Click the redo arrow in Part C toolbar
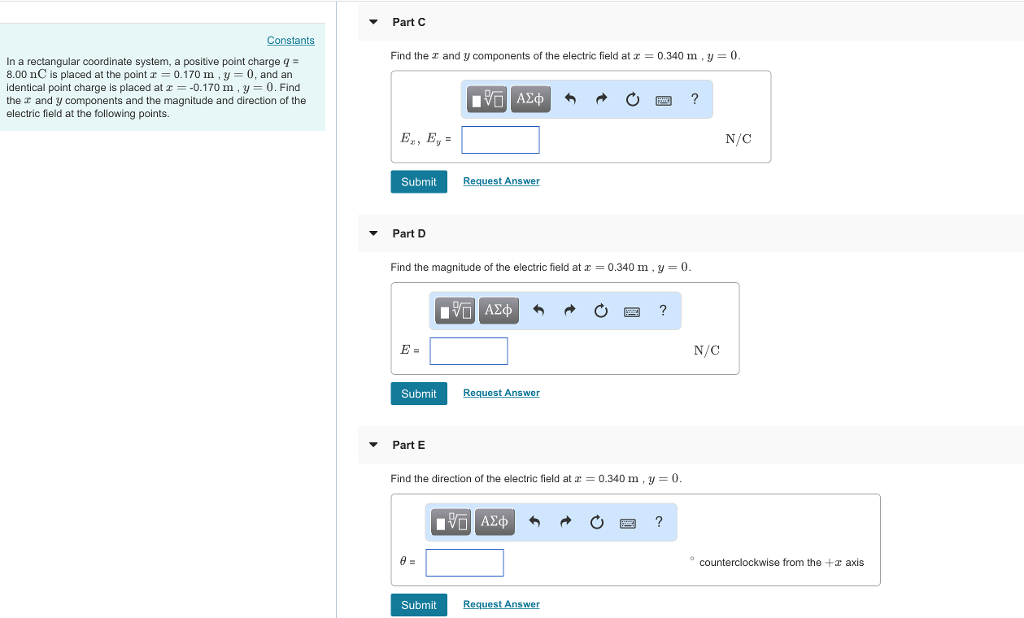This screenshot has height=618, width=1024. point(600,99)
